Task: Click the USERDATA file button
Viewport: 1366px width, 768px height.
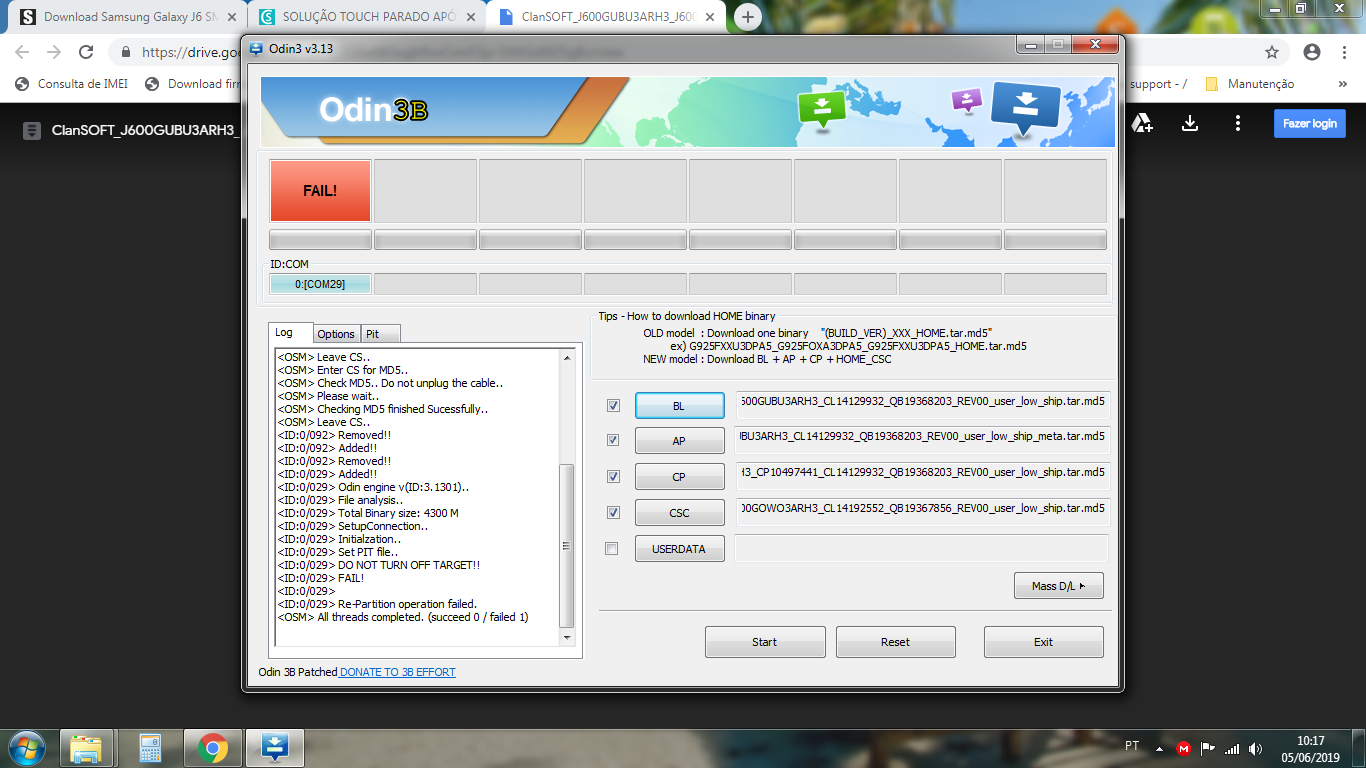Action: [679, 549]
